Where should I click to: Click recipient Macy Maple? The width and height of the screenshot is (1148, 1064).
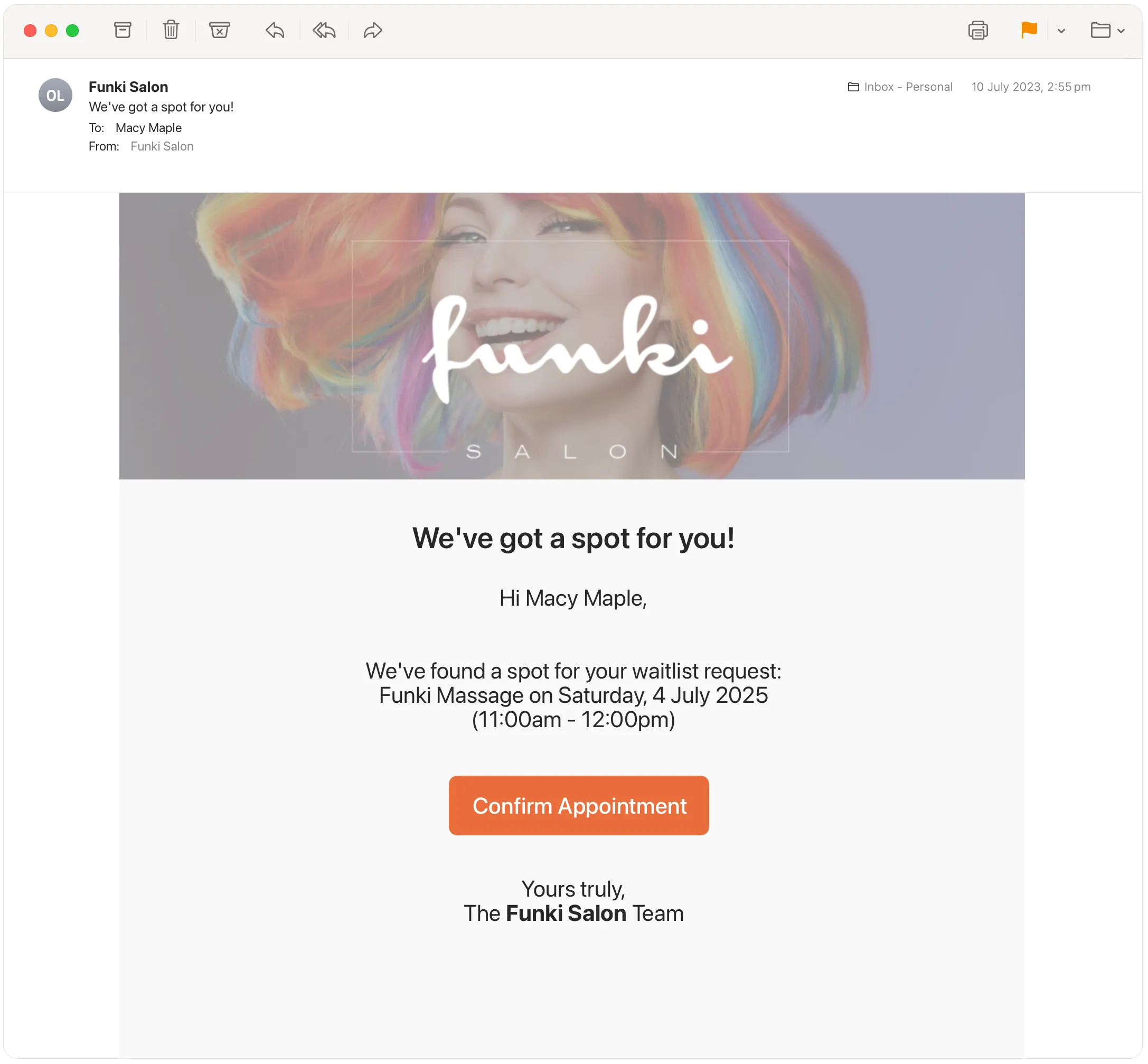click(148, 127)
